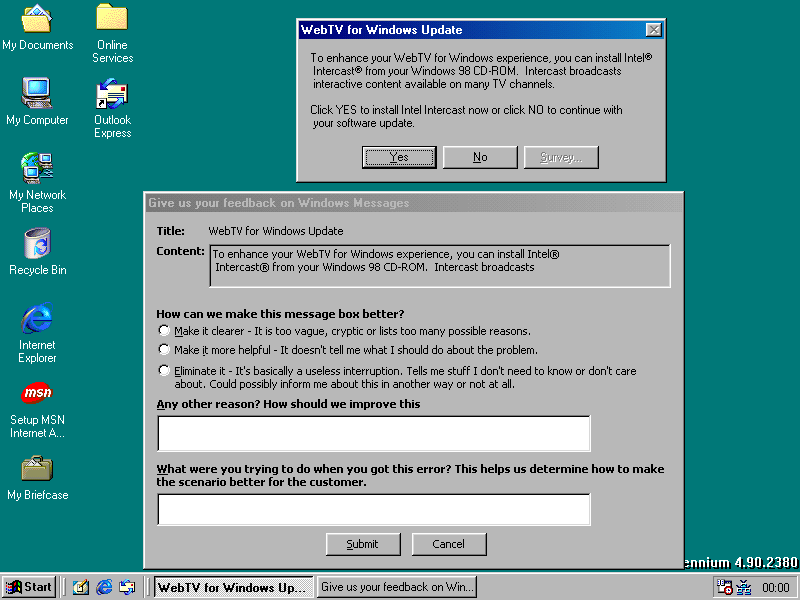800x600 pixels.
Task: Launch Outlook Express from quick launch
Action: 128,587
